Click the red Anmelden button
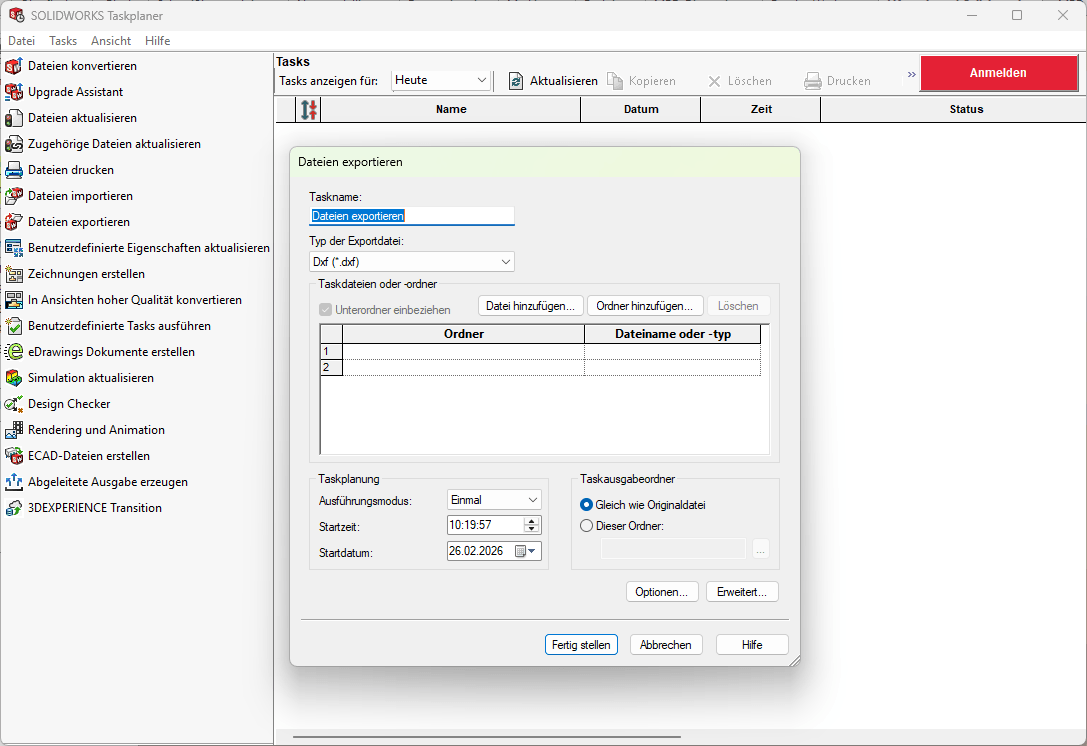The image size is (1087, 746). tap(999, 73)
